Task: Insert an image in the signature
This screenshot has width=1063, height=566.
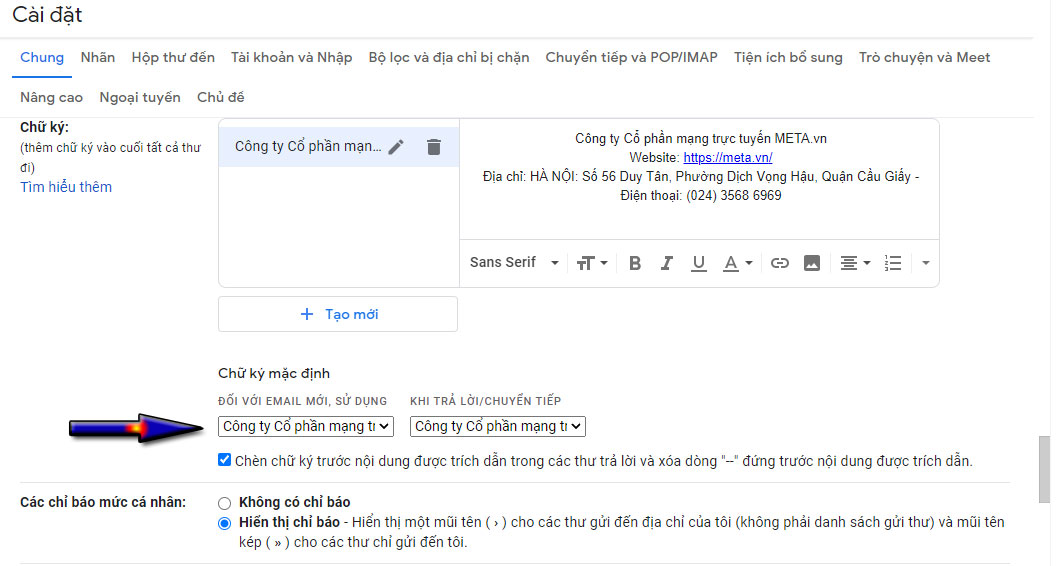Action: 811,263
